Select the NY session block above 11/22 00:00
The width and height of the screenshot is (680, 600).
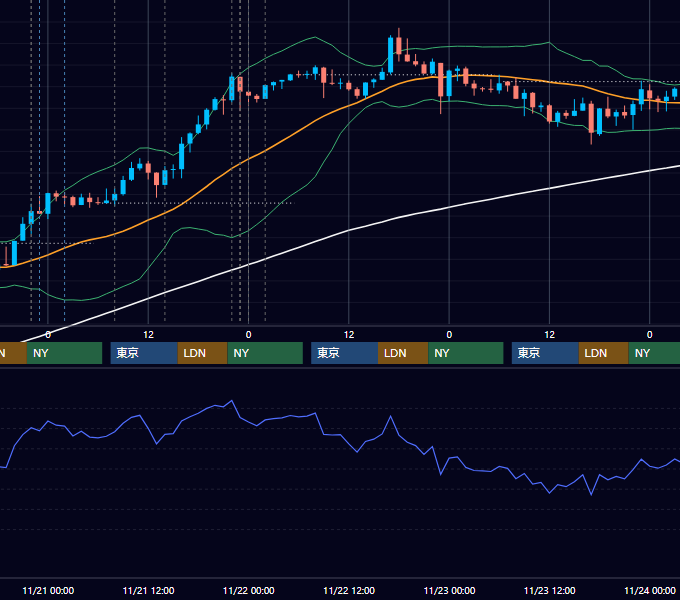(265, 353)
